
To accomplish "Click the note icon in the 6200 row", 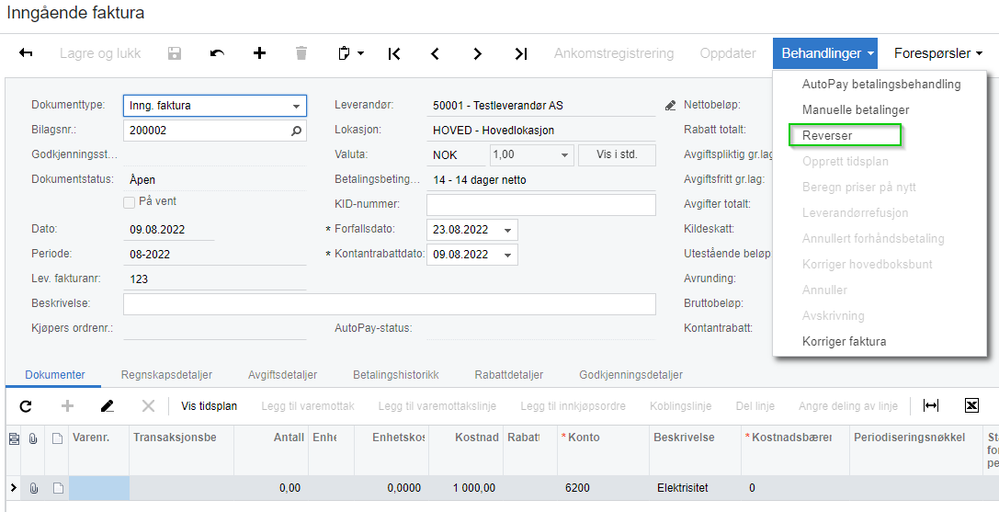I will (58, 488).
